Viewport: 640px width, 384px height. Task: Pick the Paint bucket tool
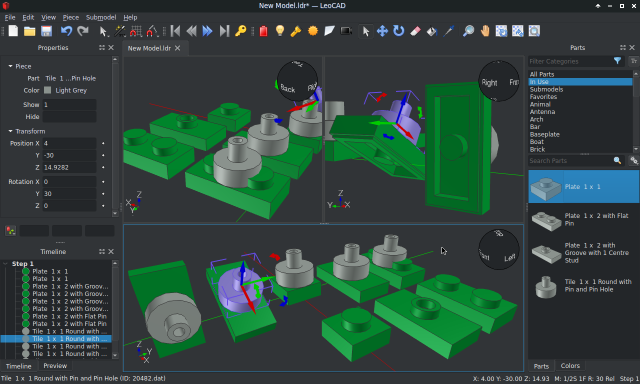click(431, 31)
